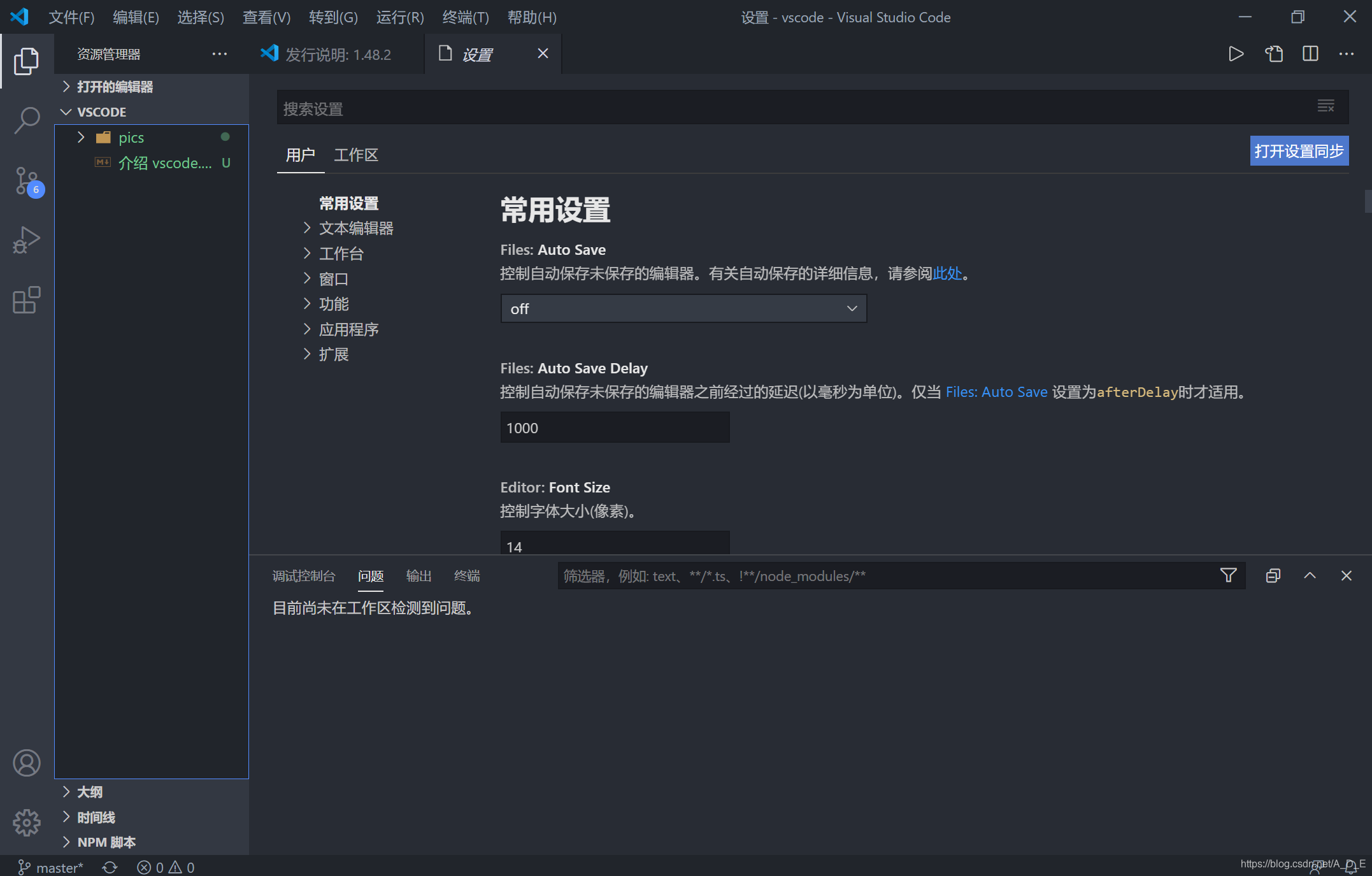Open the Manage gear menu
This screenshot has width=1372, height=876.
coord(27,822)
